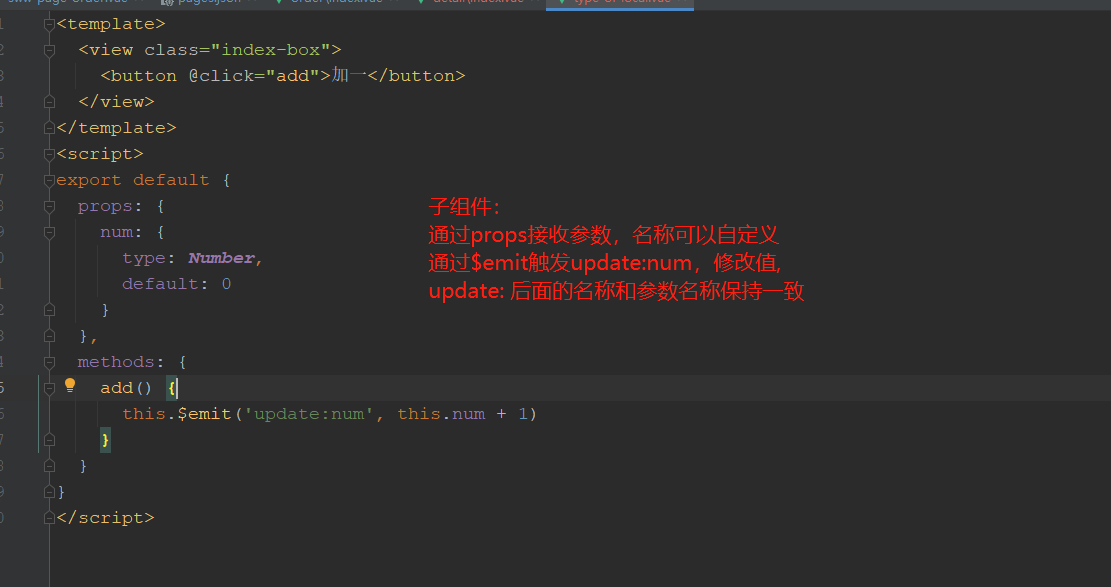1111x587 pixels.
Task: Click fold marker beside closing </script> tag
Action: [49, 518]
